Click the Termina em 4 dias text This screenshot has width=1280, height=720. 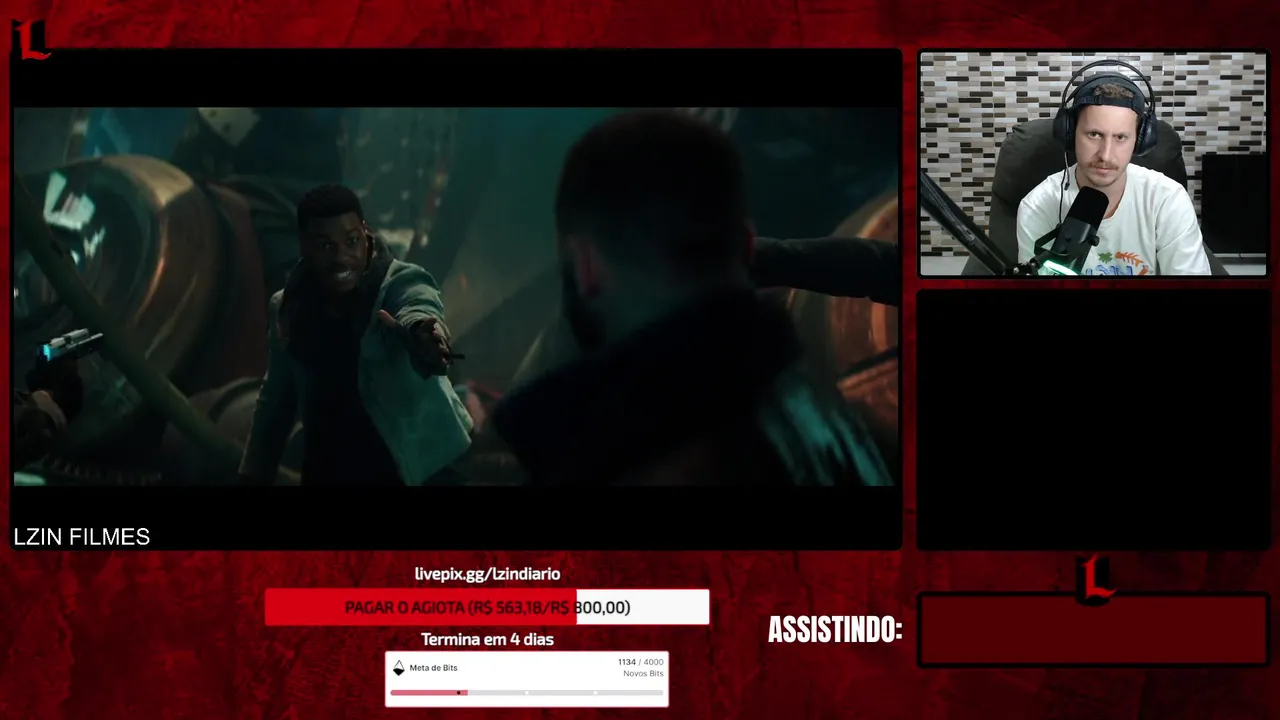tap(487, 639)
